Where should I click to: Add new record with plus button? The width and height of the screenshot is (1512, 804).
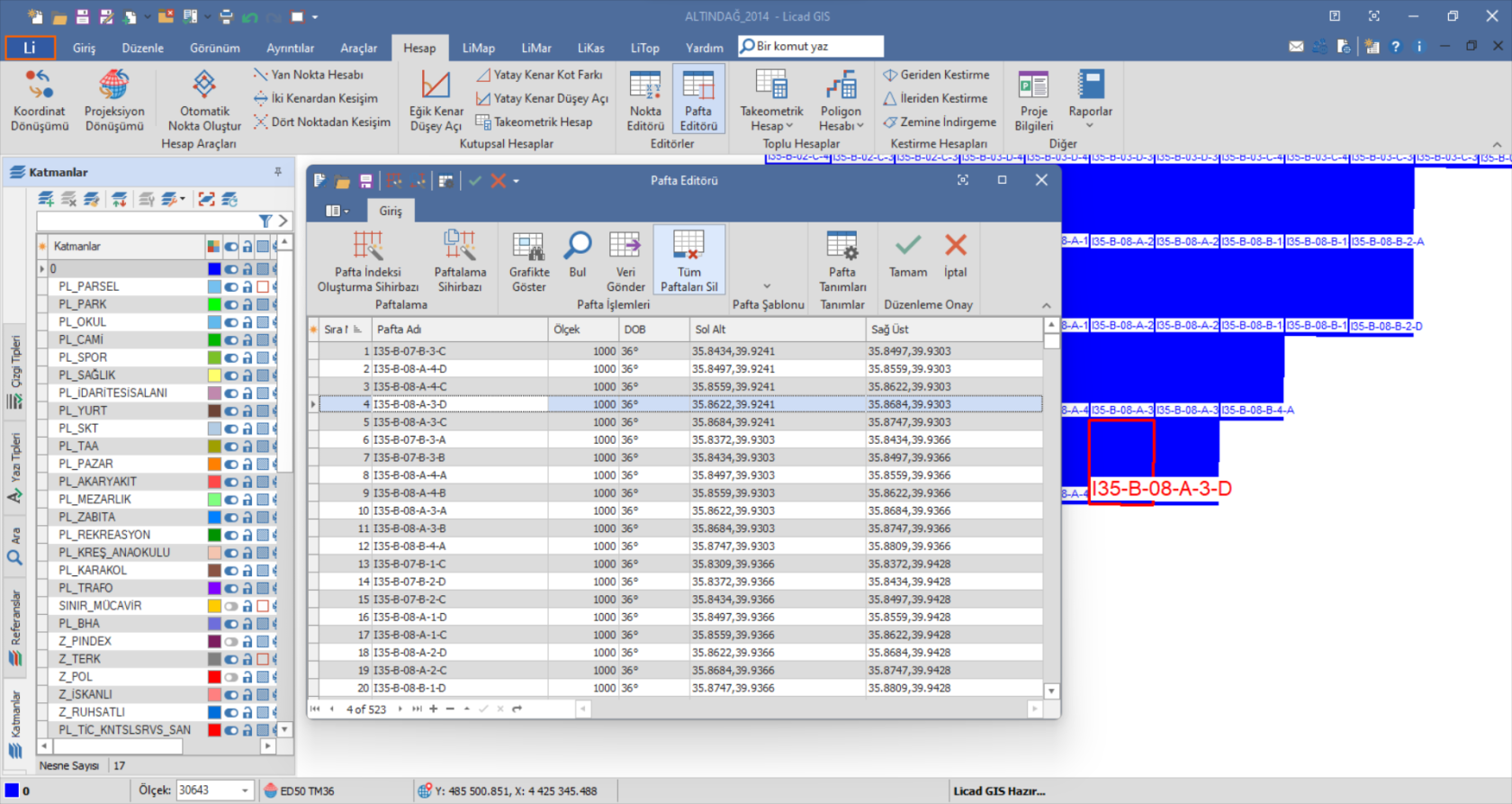[433, 709]
